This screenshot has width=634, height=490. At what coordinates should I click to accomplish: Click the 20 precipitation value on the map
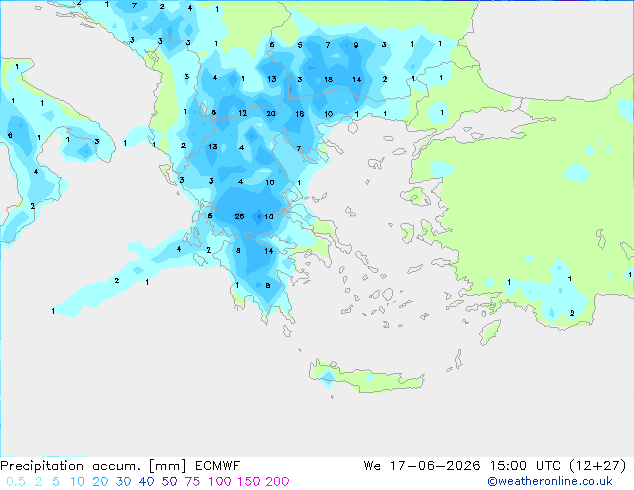coord(271,114)
